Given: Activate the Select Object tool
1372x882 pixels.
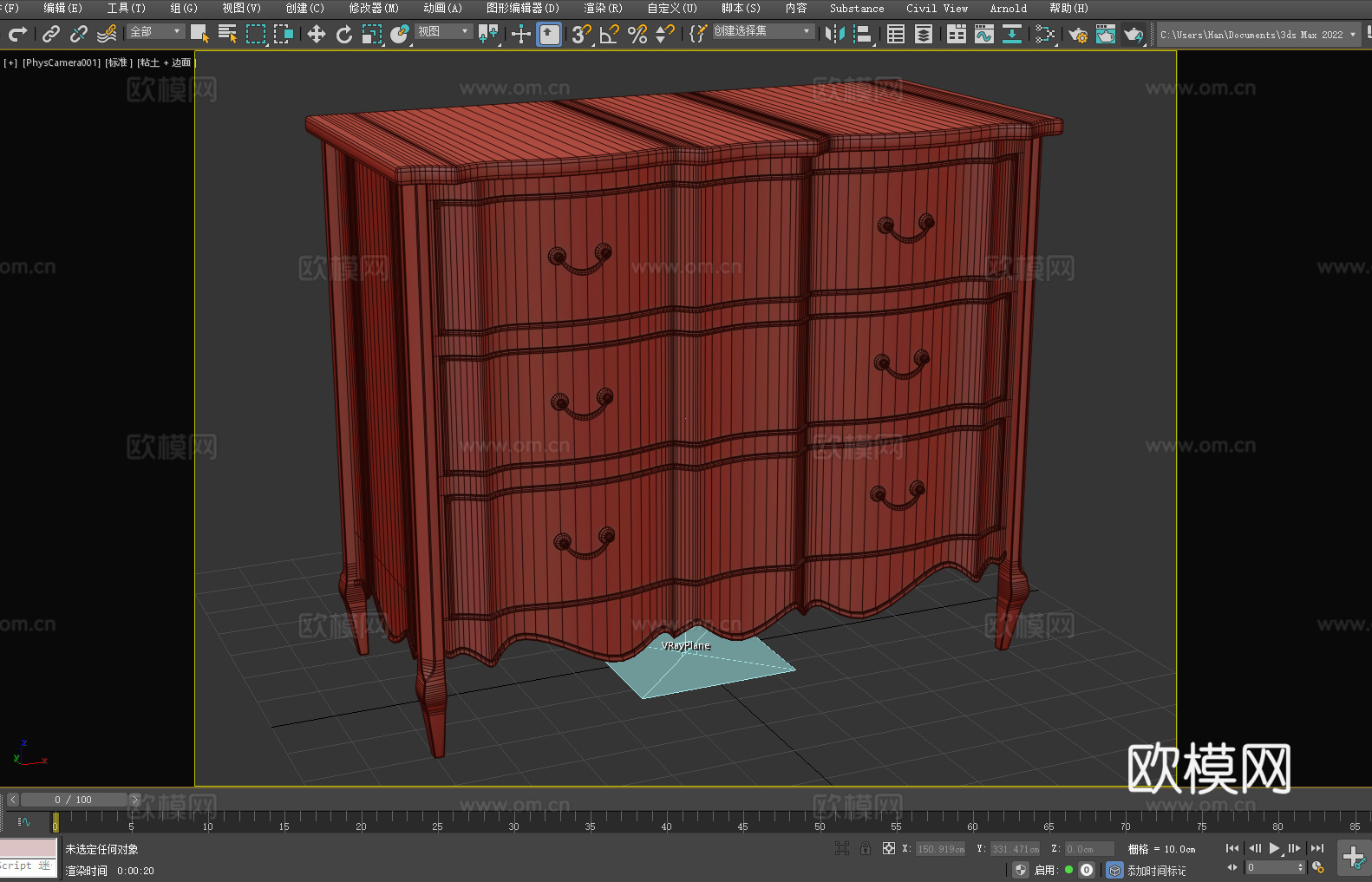Looking at the screenshot, I should pyautogui.click(x=199, y=34).
